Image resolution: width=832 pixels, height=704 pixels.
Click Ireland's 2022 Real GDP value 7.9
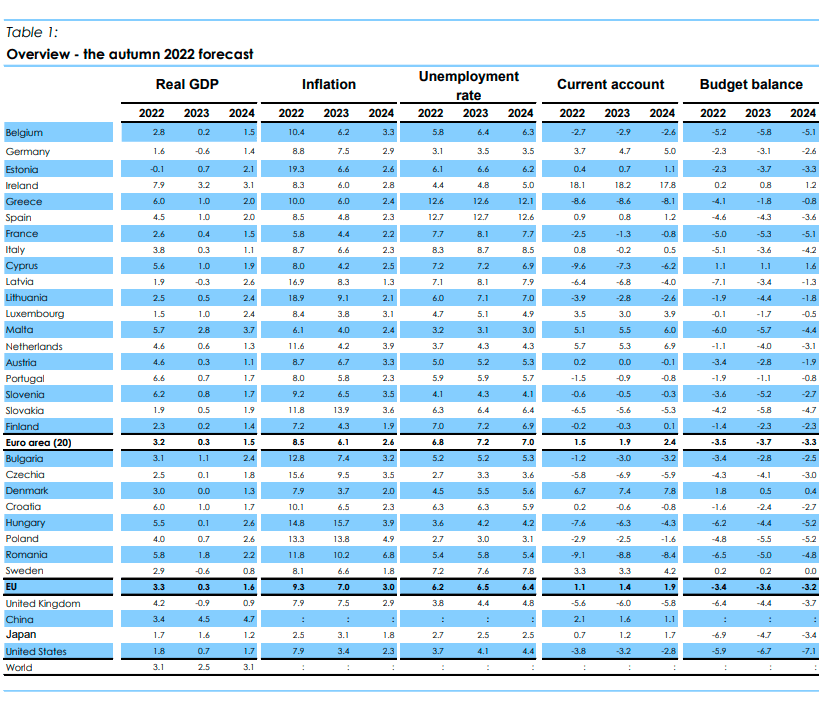click(158, 186)
